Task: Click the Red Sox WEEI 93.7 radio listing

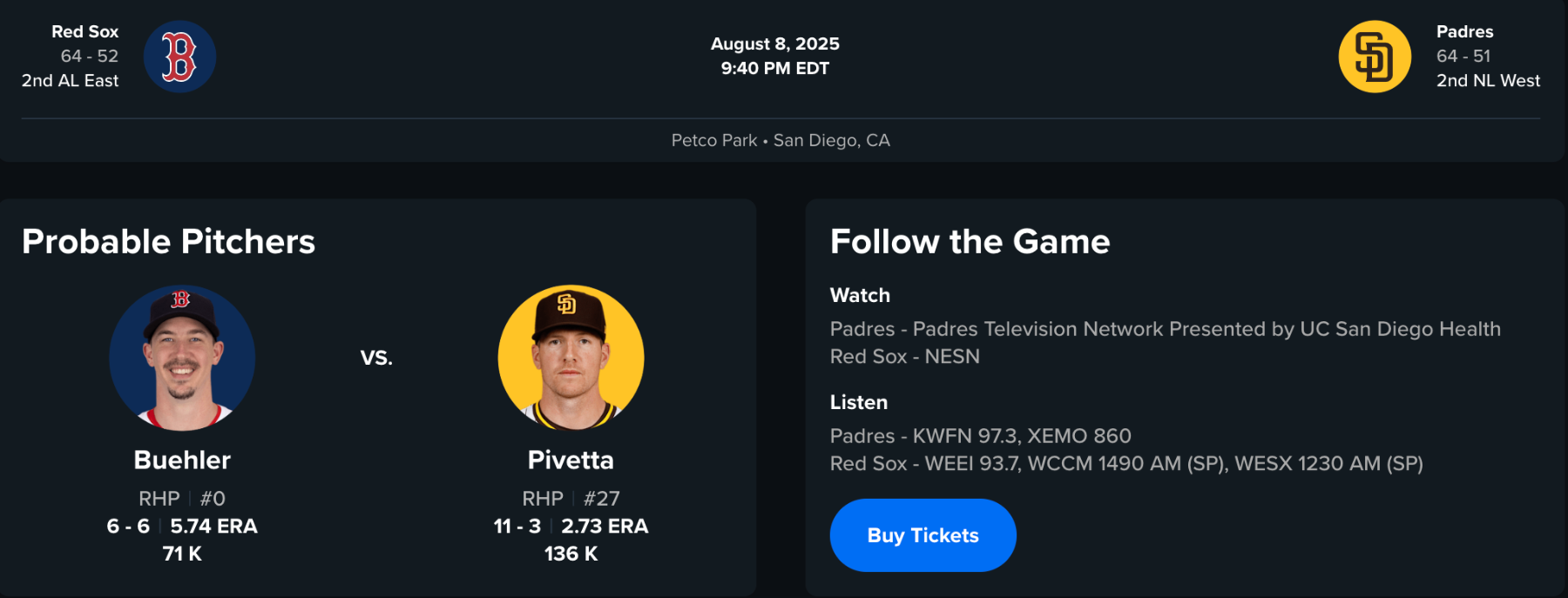Action: (1125, 463)
